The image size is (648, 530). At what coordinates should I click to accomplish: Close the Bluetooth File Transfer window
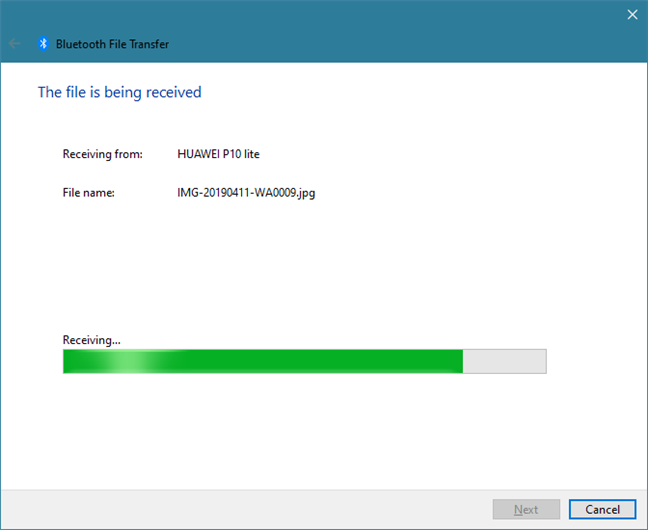pos(632,15)
